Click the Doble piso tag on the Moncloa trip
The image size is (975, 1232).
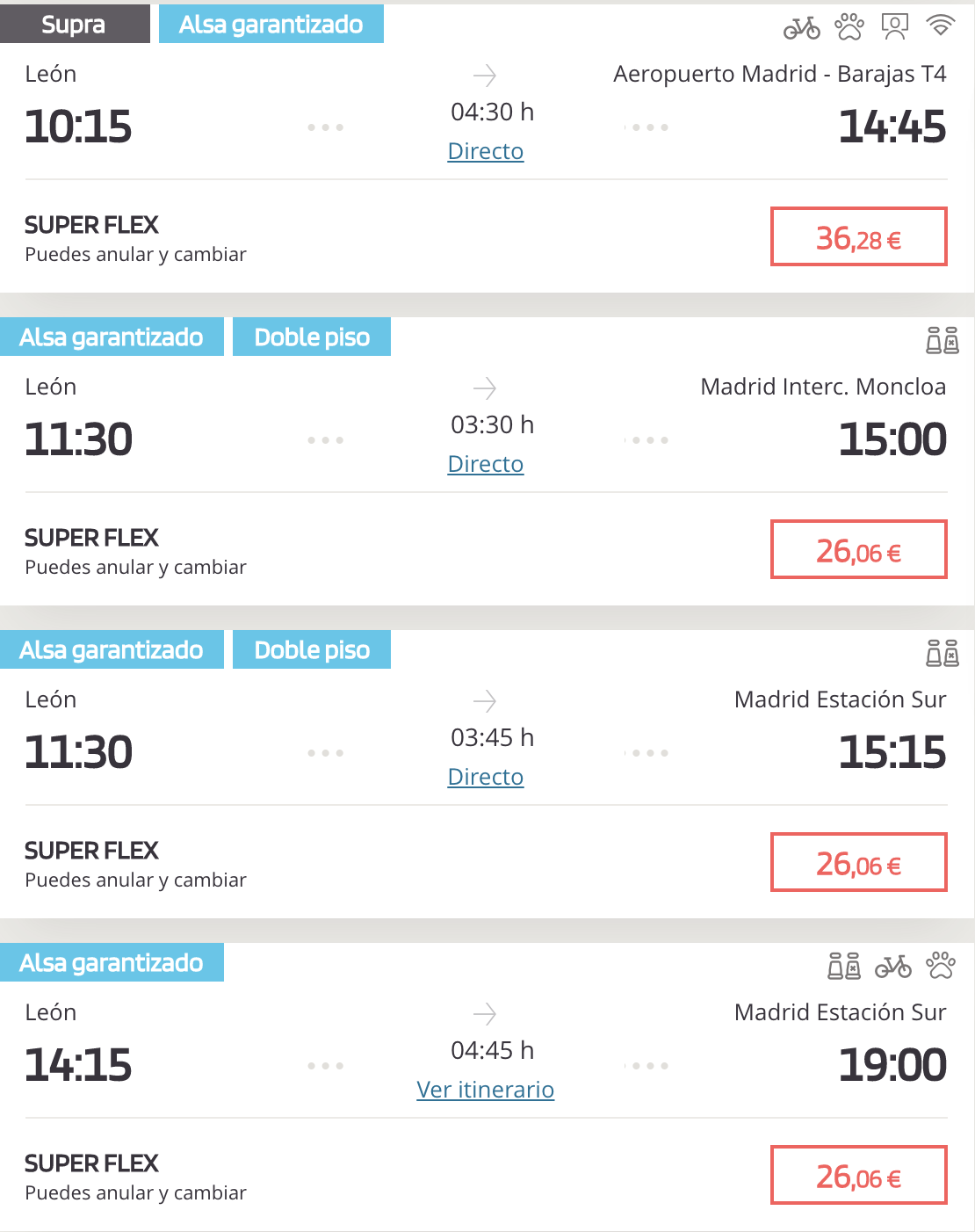pos(312,337)
